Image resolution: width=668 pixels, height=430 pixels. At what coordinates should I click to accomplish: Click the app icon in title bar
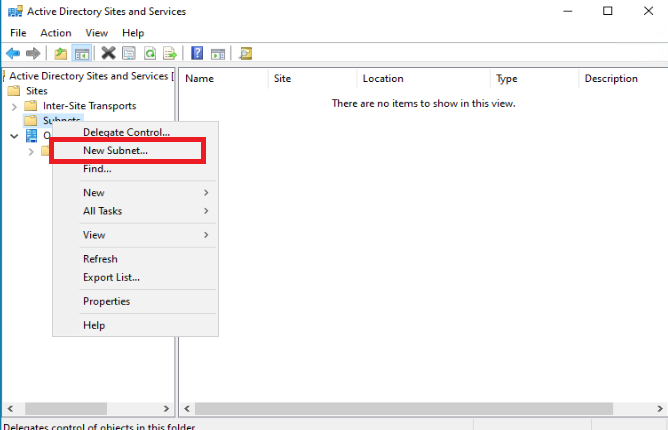pos(15,11)
